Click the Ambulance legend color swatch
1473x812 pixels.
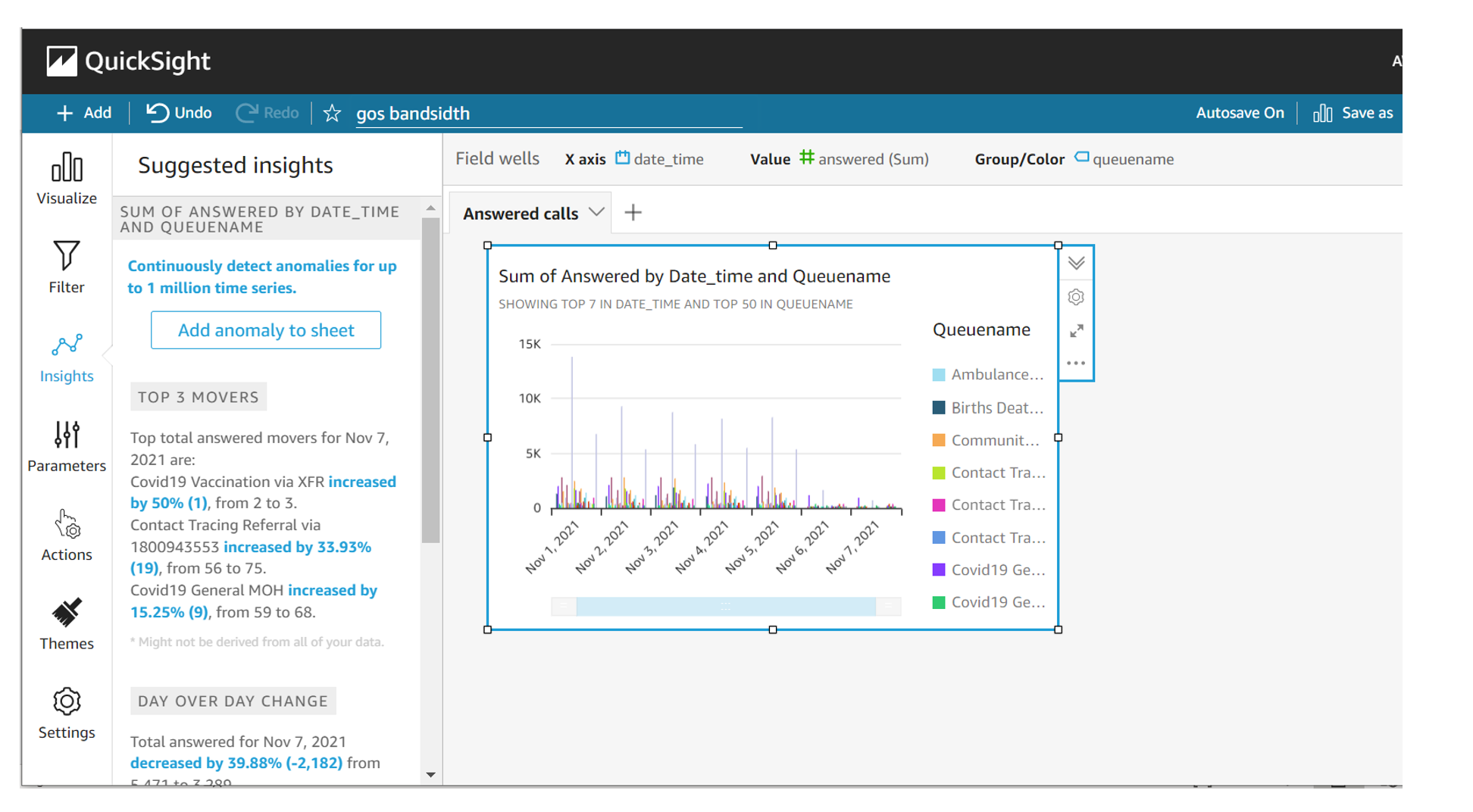pos(939,375)
